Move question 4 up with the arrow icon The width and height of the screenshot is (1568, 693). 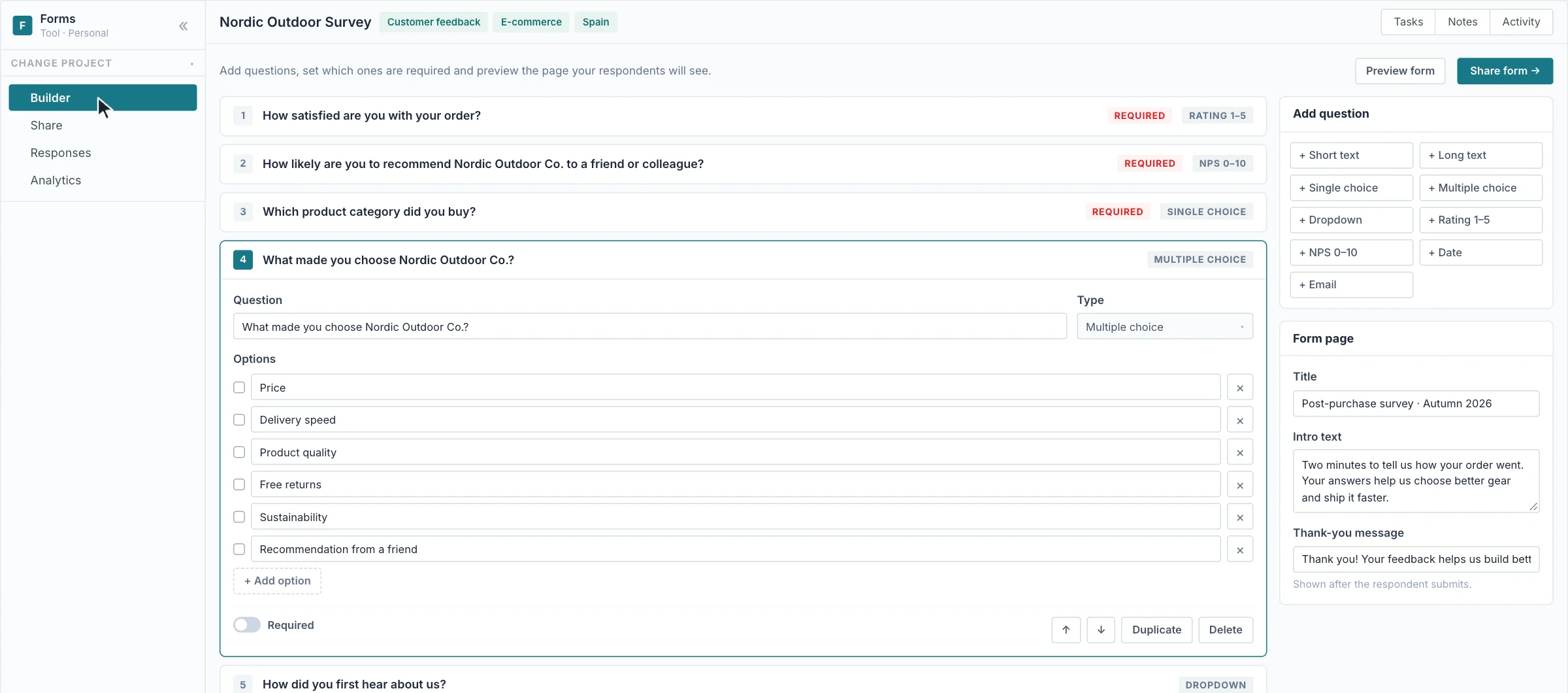1066,630
